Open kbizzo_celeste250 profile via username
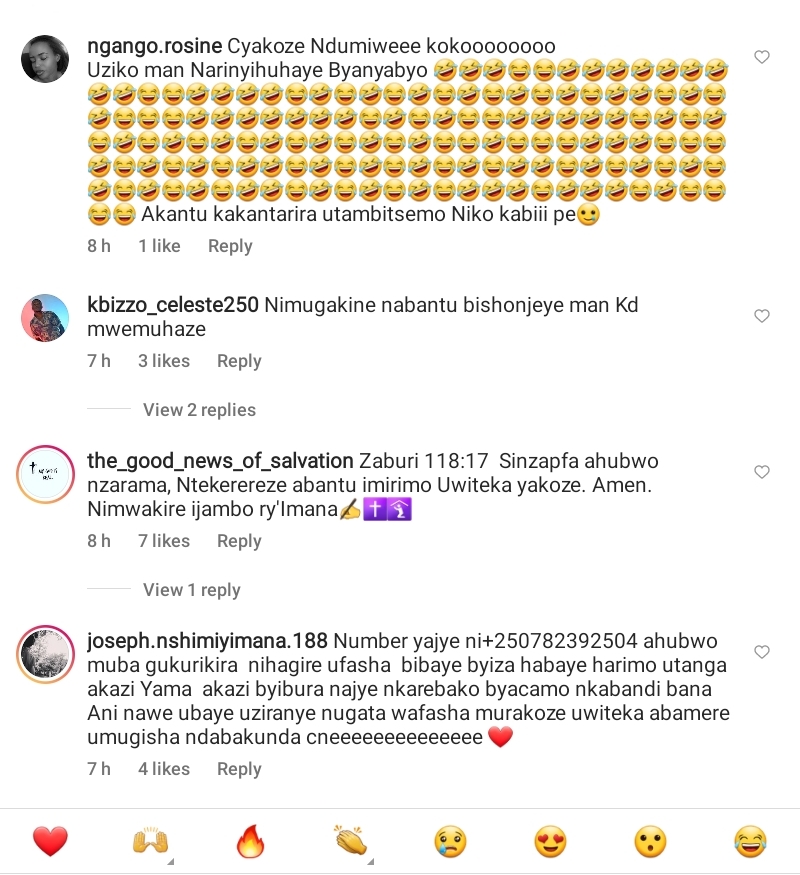800x875 pixels. [173, 305]
